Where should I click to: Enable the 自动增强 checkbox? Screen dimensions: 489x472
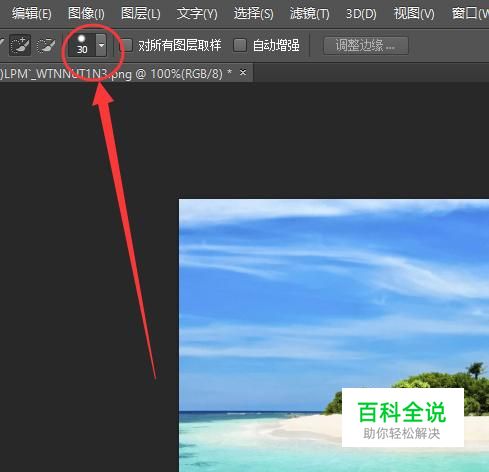[240, 45]
